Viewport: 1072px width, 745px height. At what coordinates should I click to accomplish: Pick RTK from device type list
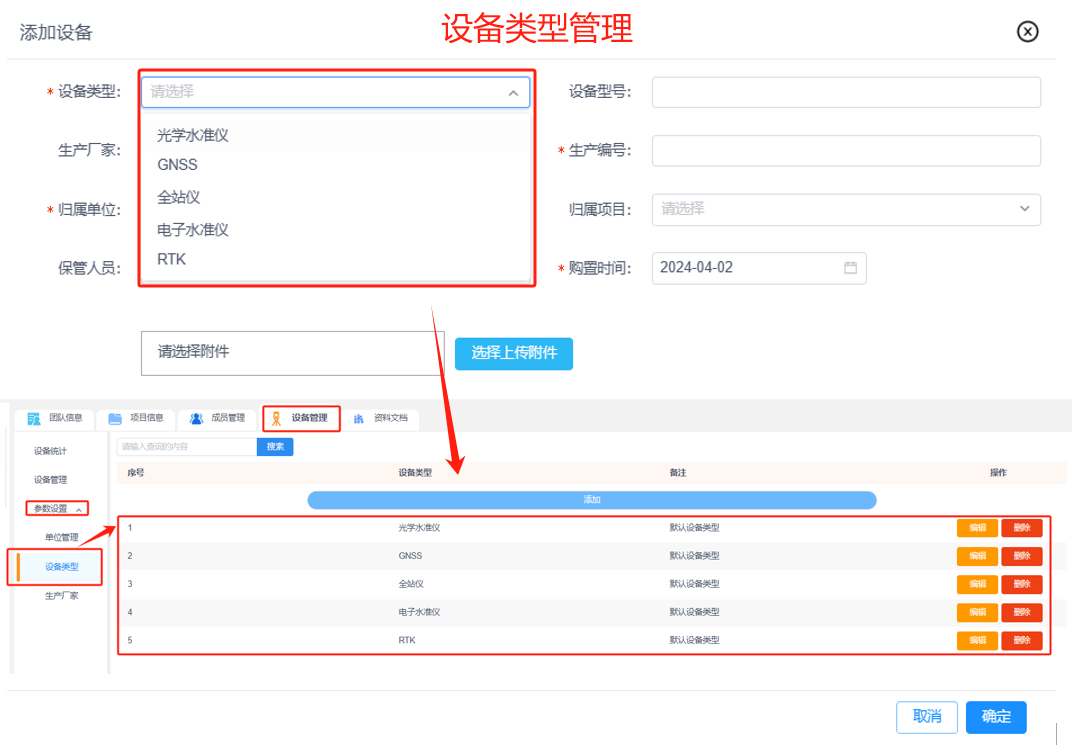tap(172, 259)
